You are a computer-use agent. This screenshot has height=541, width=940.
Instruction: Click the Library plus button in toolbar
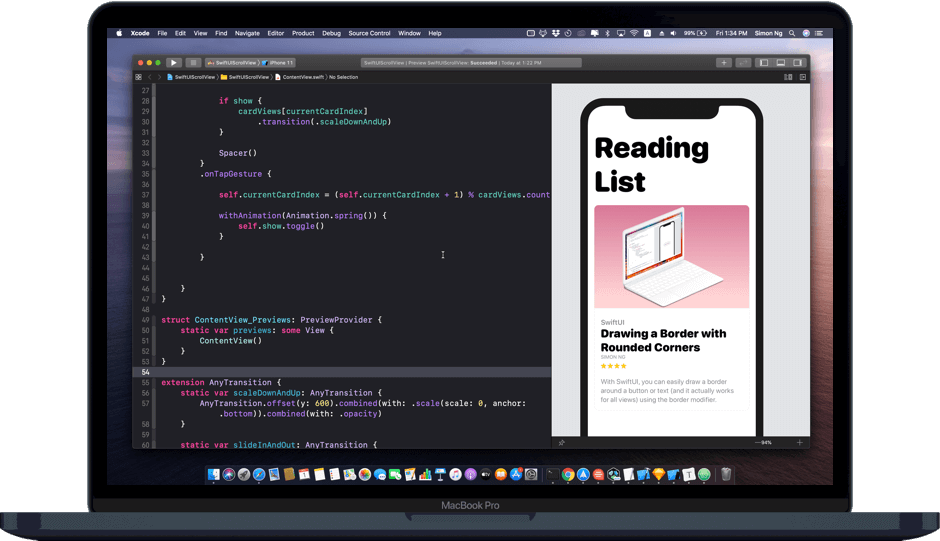(723, 62)
